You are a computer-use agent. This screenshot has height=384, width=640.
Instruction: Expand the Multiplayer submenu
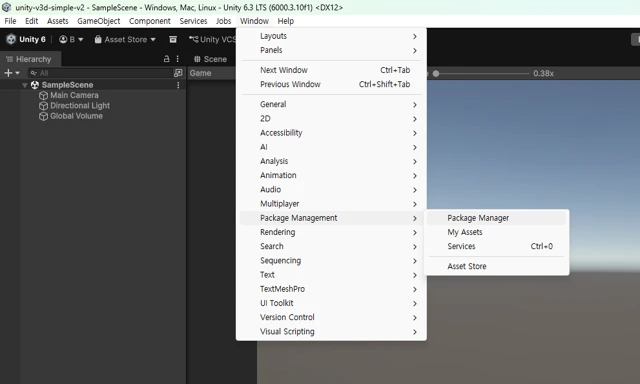click(x=331, y=204)
